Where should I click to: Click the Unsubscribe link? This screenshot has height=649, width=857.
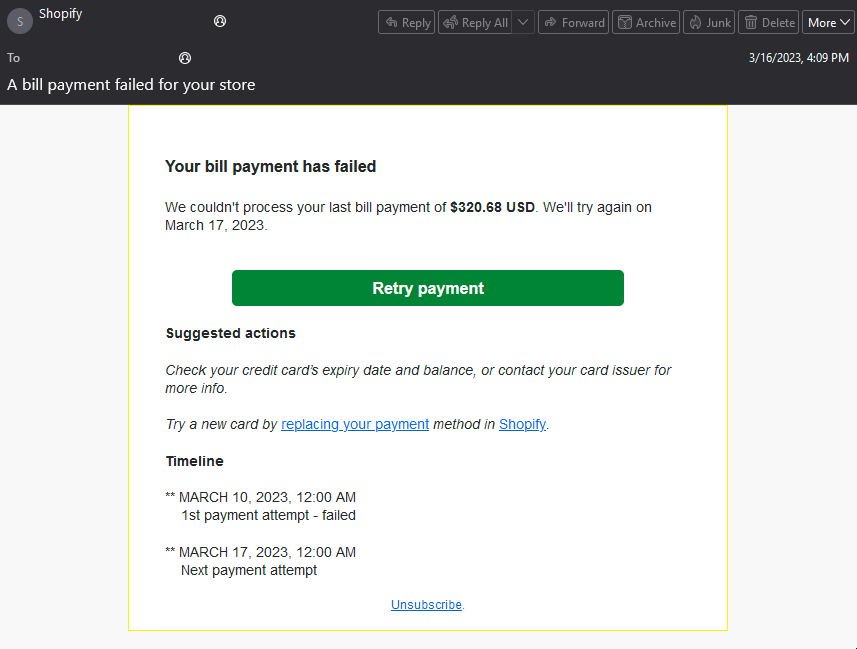click(x=426, y=605)
